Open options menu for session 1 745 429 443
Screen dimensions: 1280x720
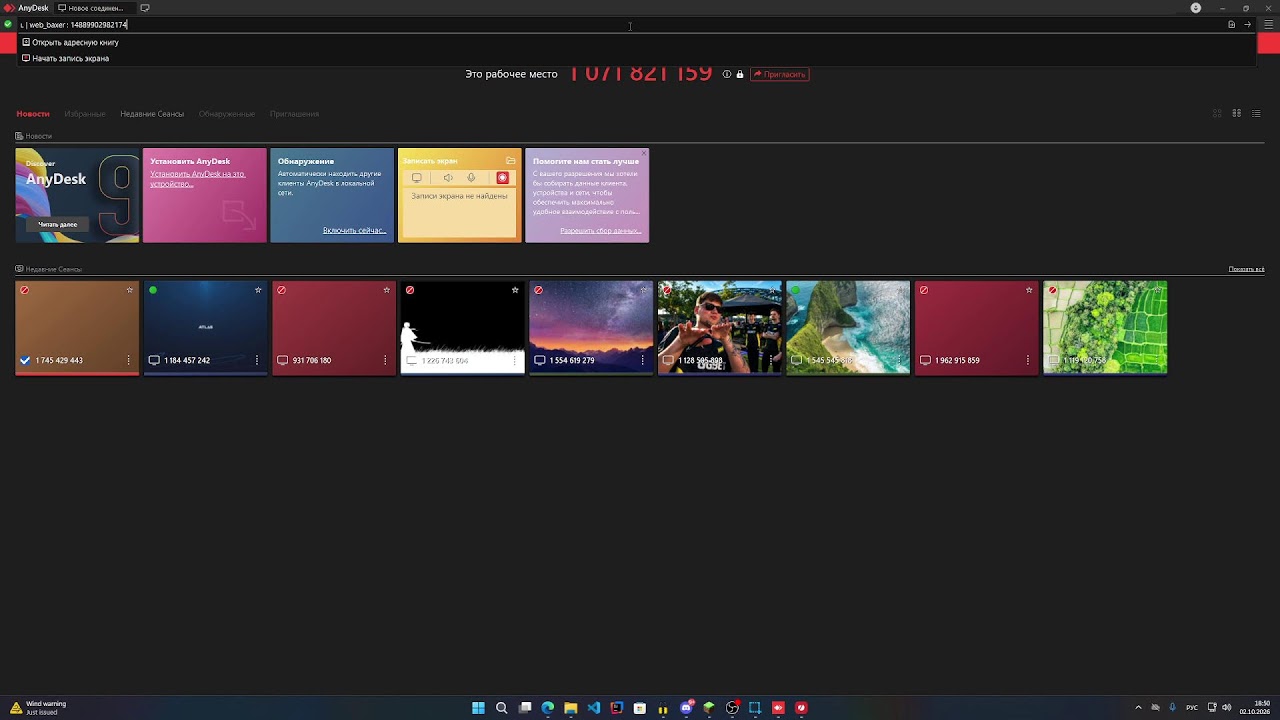point(128,360)
